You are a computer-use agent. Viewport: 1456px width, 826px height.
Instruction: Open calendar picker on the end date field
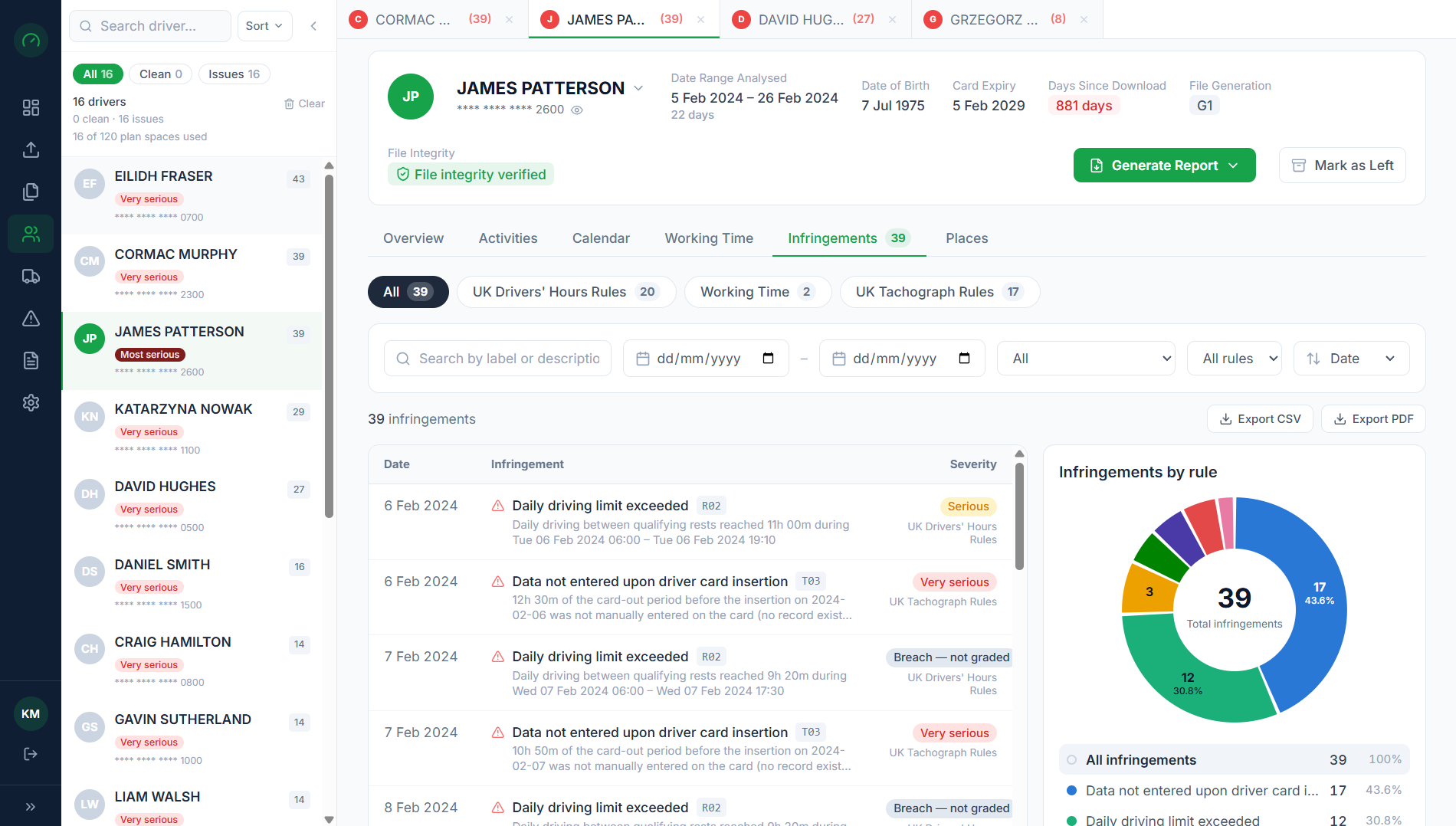tap(964, 359)
